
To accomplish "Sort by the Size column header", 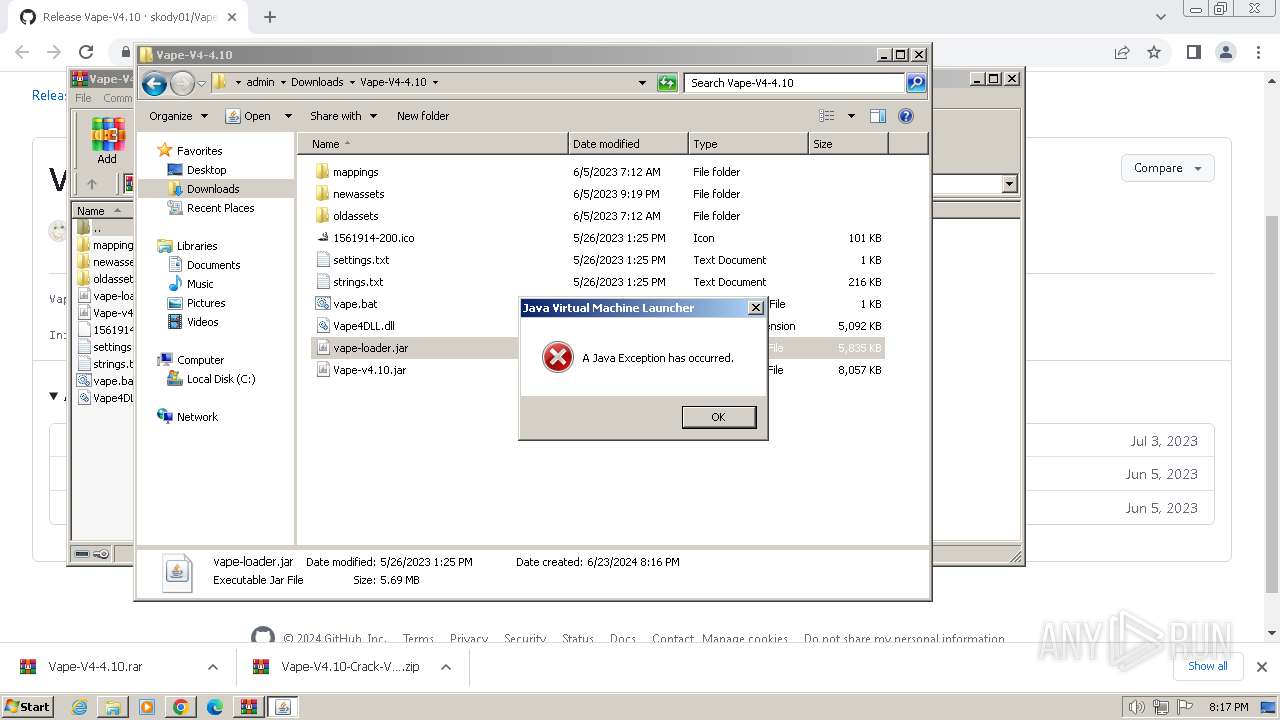I will pyautogui.click(x=848, y=144).
